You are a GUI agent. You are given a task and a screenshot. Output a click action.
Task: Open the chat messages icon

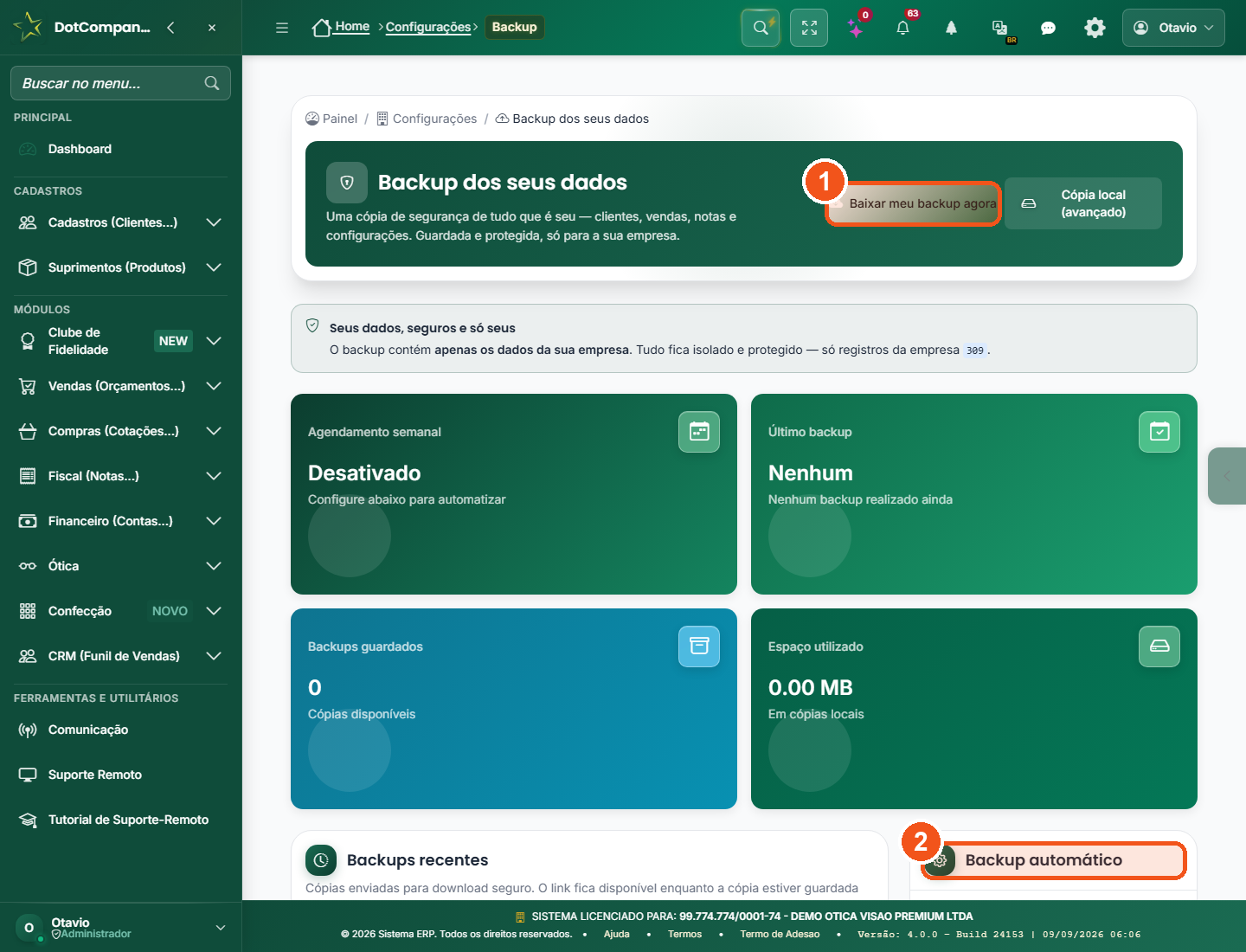click(x=1048, y=28)
